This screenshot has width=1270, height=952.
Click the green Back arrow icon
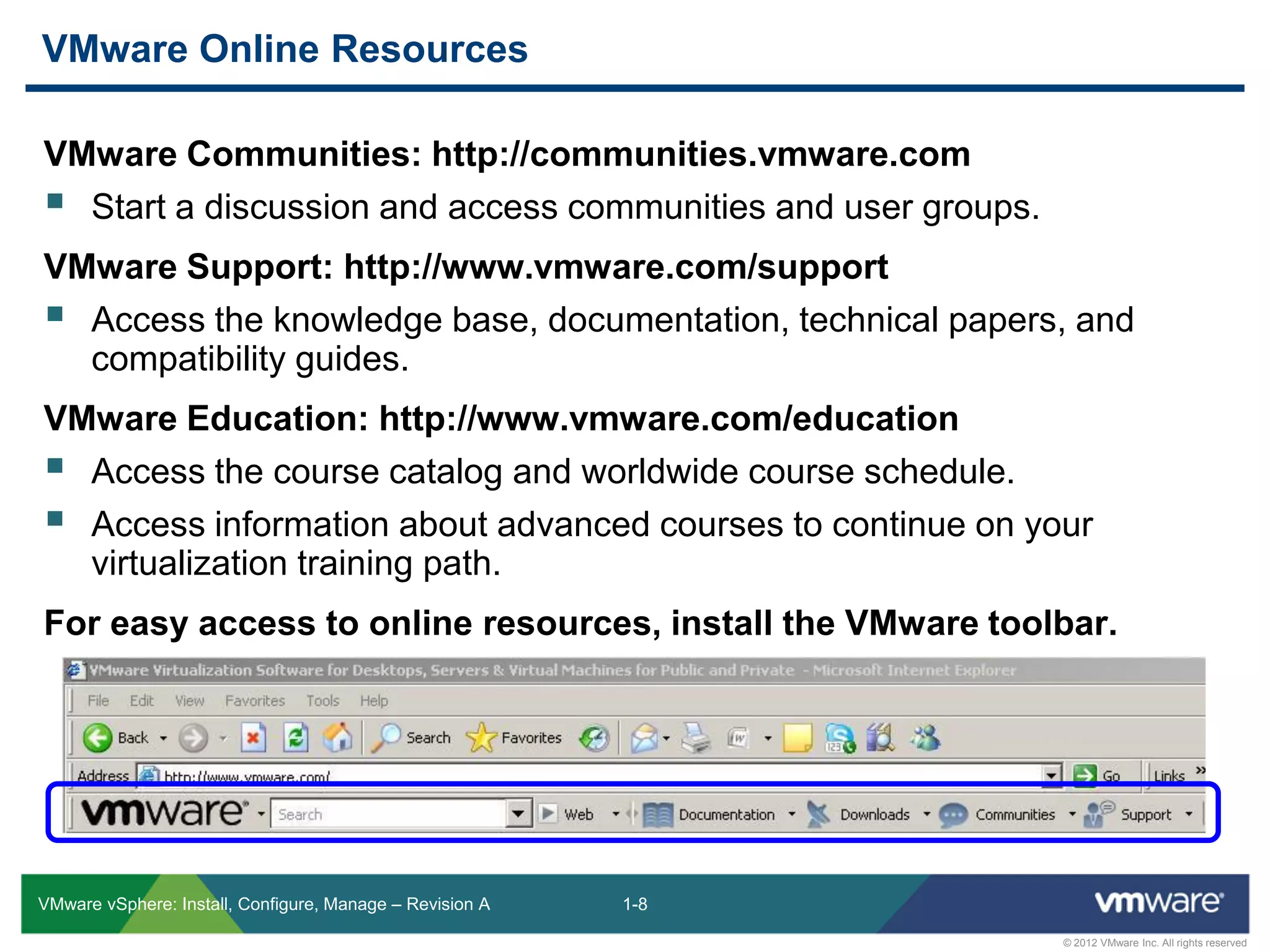pos(97,738)
